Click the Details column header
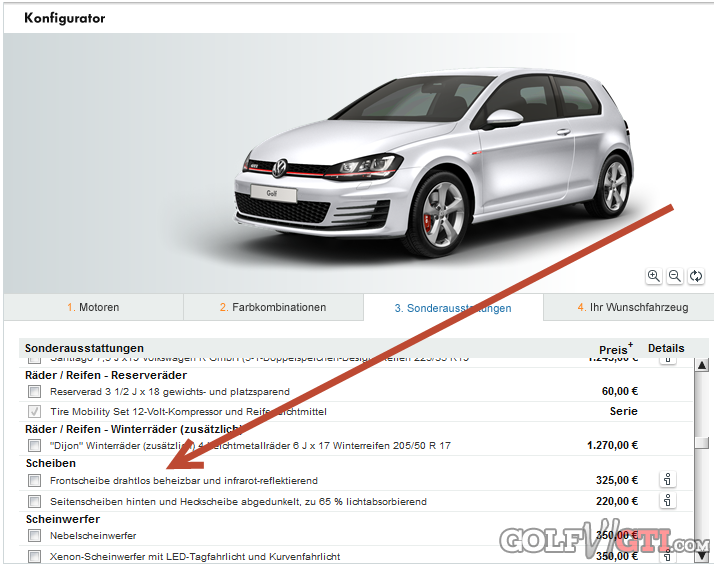Image resolution: width=714 pixels, height=564 pixels. (x=666, y=348)
